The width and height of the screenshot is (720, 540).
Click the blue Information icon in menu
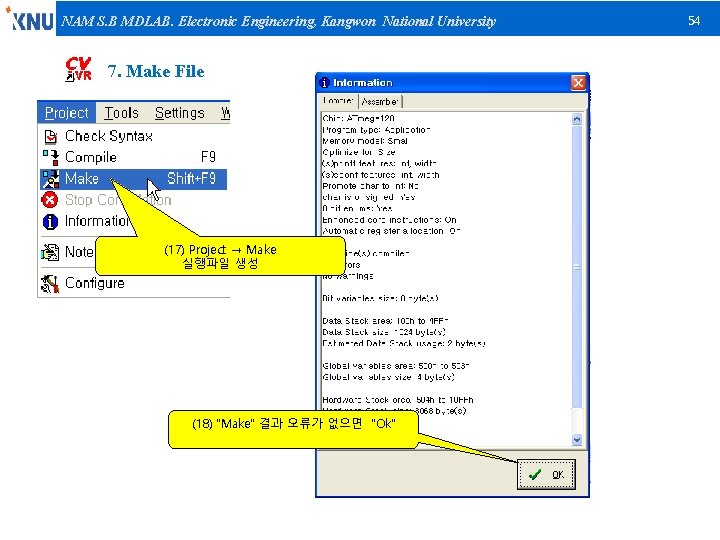tap(50, 221)
